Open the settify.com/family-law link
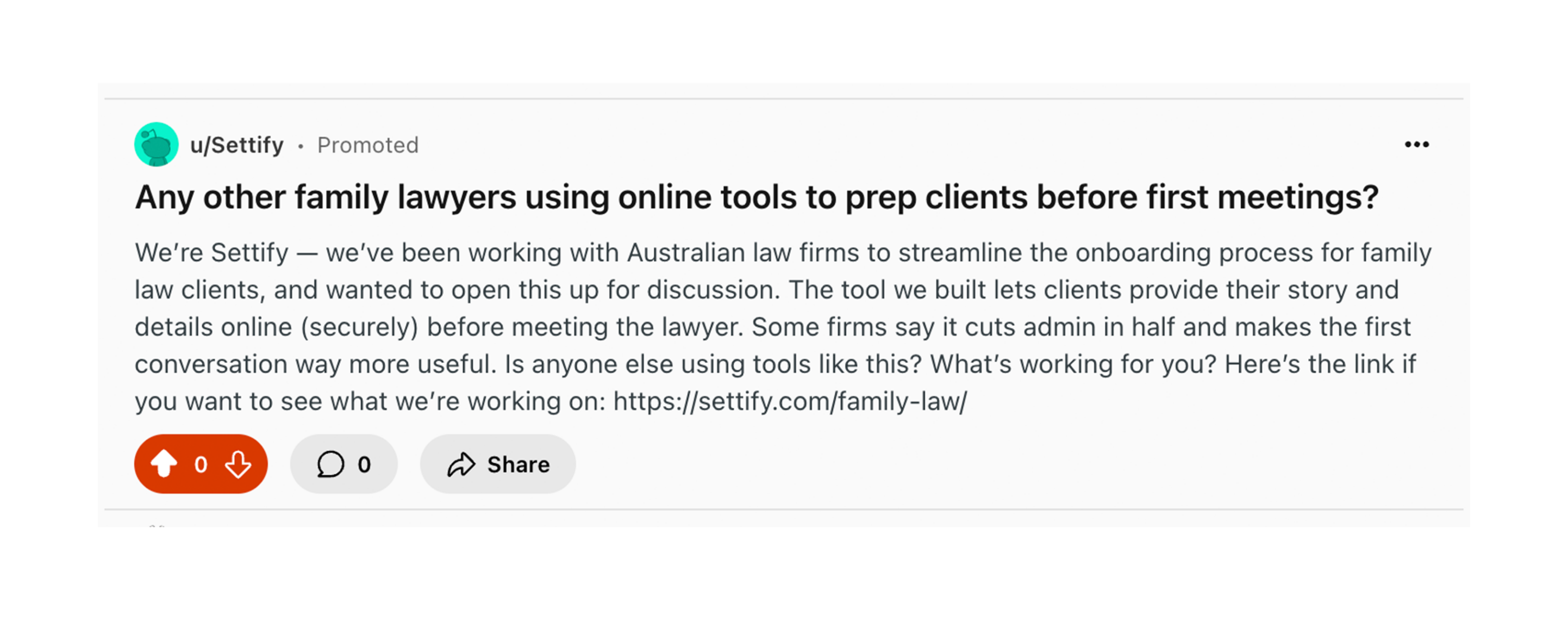 point(790,402)
